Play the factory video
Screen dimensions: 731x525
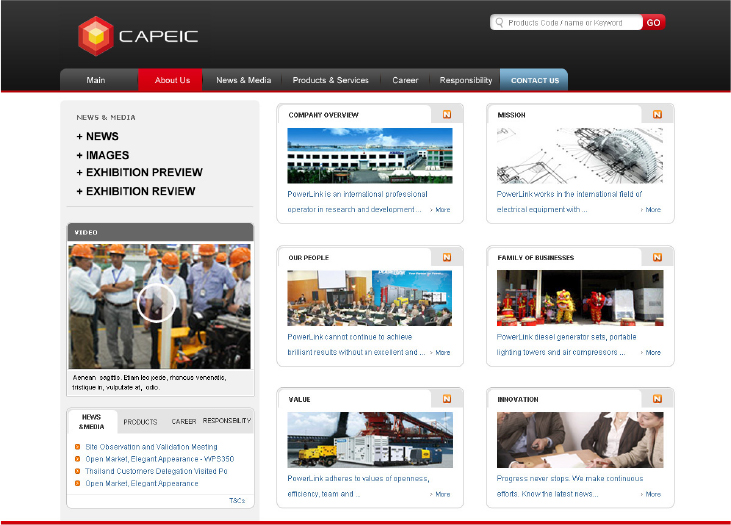click(156, 303)
